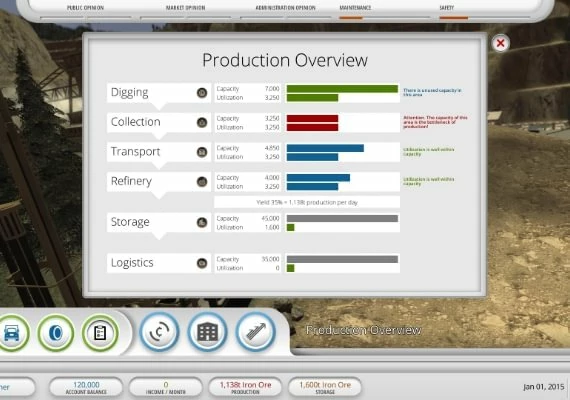Open the vehicles truck menu icon
The image size is (570, 400).
point(12,333)
